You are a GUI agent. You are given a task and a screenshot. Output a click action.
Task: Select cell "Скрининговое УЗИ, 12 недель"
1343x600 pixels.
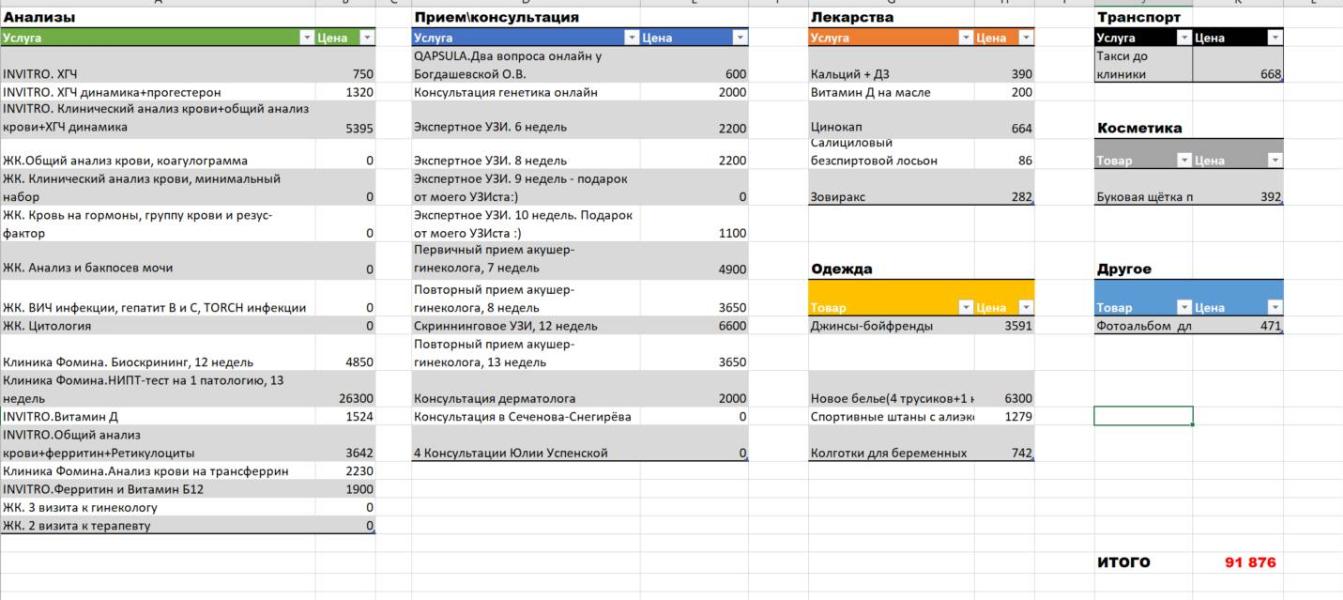point(526,326)
